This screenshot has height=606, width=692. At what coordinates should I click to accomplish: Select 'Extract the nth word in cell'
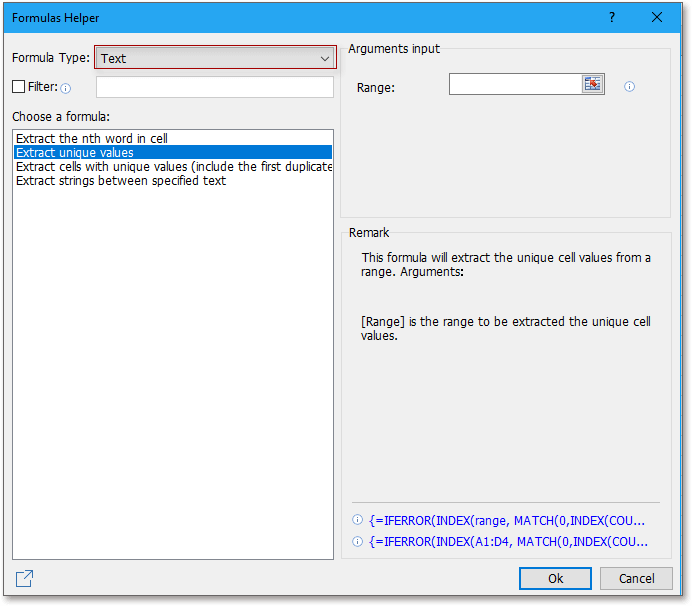click(x=92, y=138)
